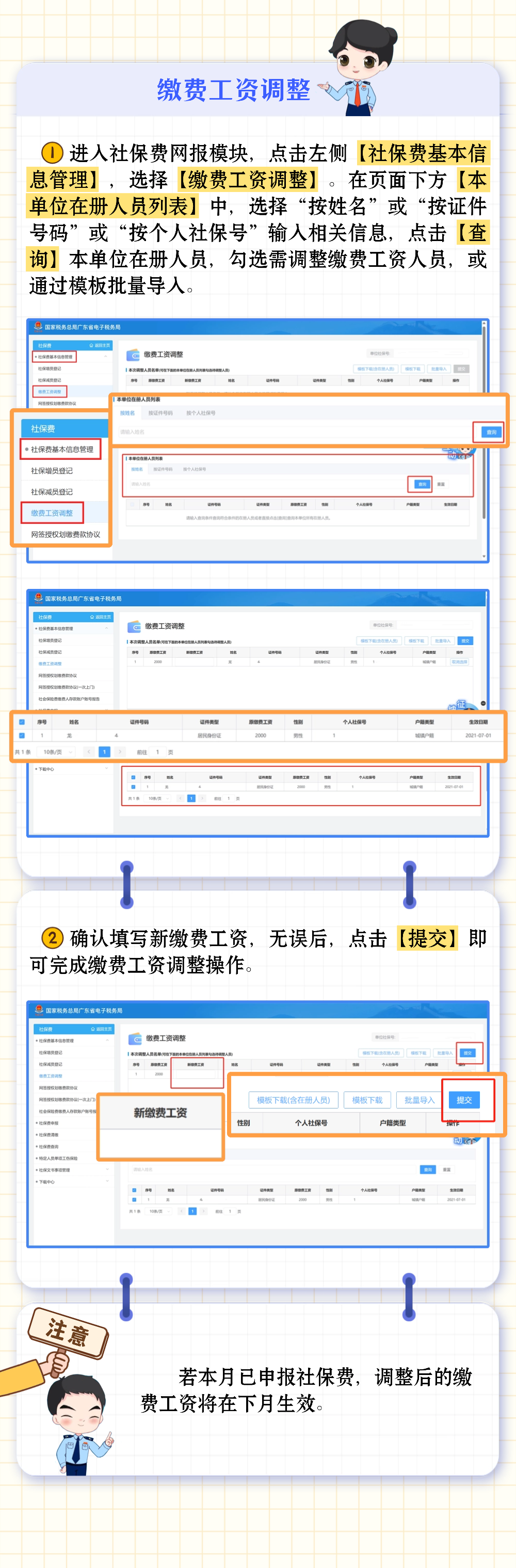Click 前往 page-number input in enlarged pagination callout
The image size is (516, 1568).
tap(157, 751)
